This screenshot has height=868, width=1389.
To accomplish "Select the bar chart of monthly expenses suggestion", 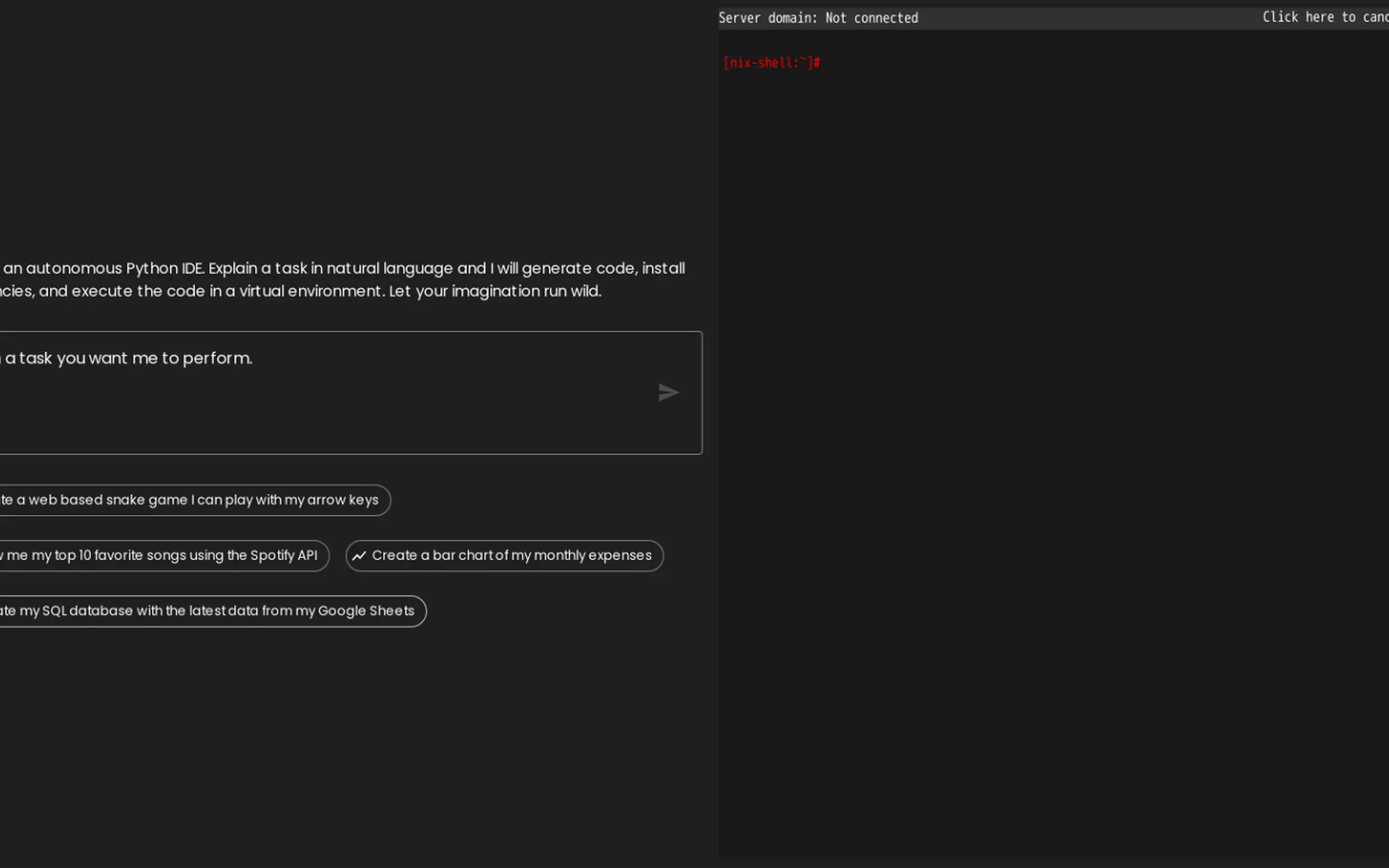I will [511, 556].
